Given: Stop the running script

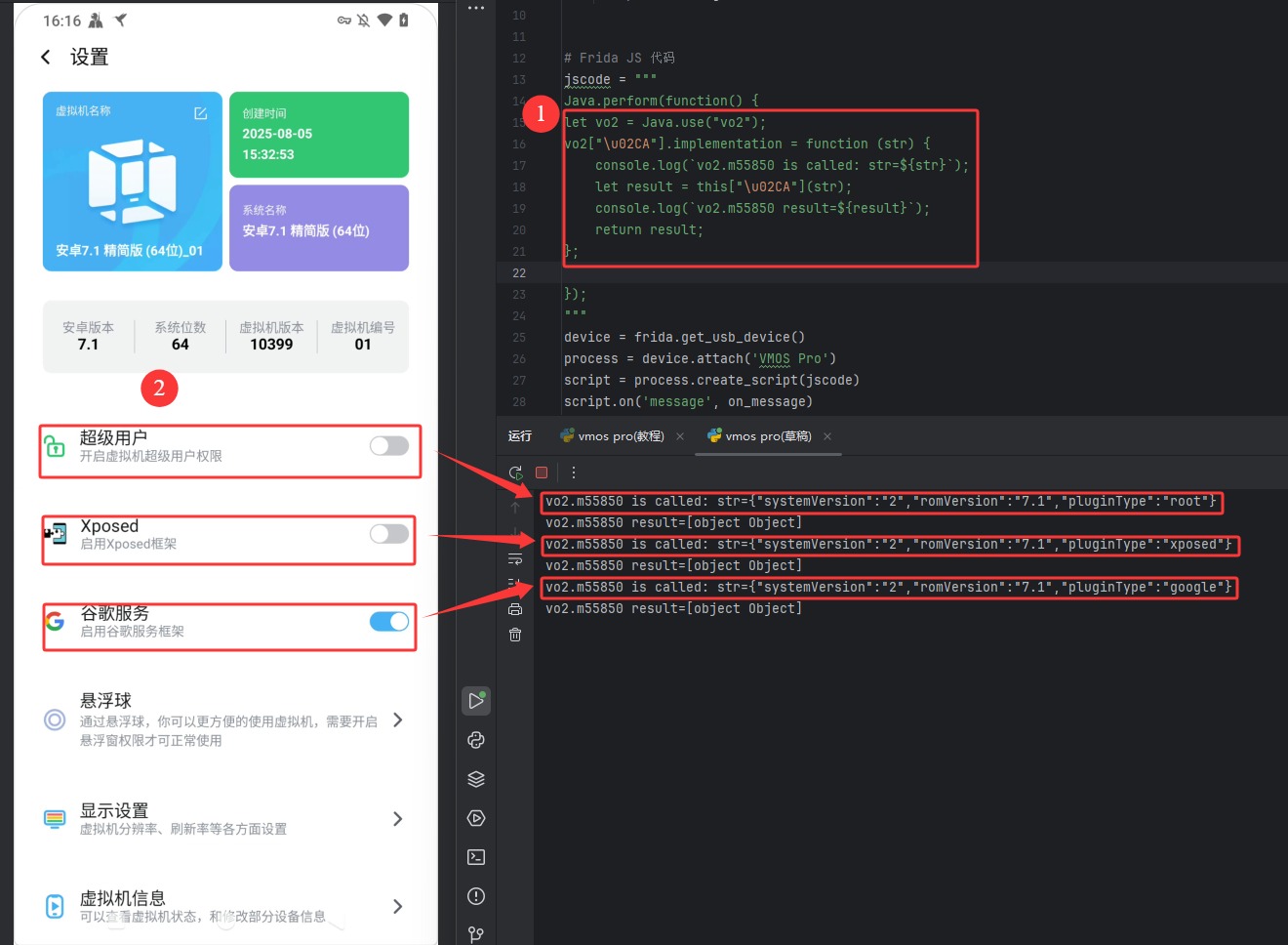Looking at the screenshot, I should (x=542, y=472).
